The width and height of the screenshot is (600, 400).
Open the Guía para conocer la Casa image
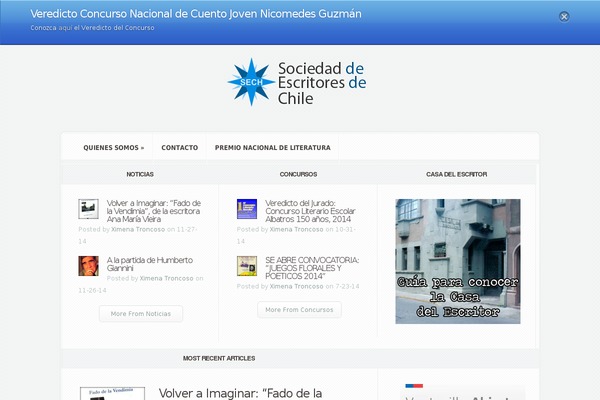458,261
